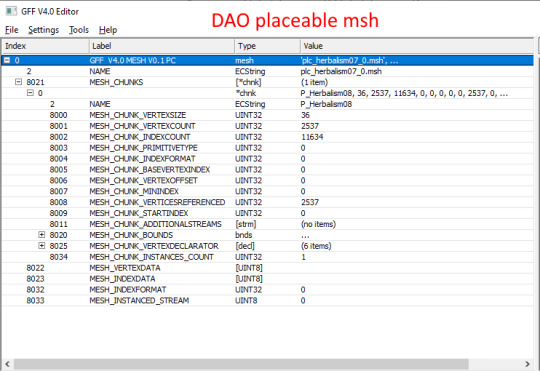The width and height of the screenshot is (540, 371).
Task: Select the MESH_INSTANCED_STREAM row
Action: coord(268,300)
